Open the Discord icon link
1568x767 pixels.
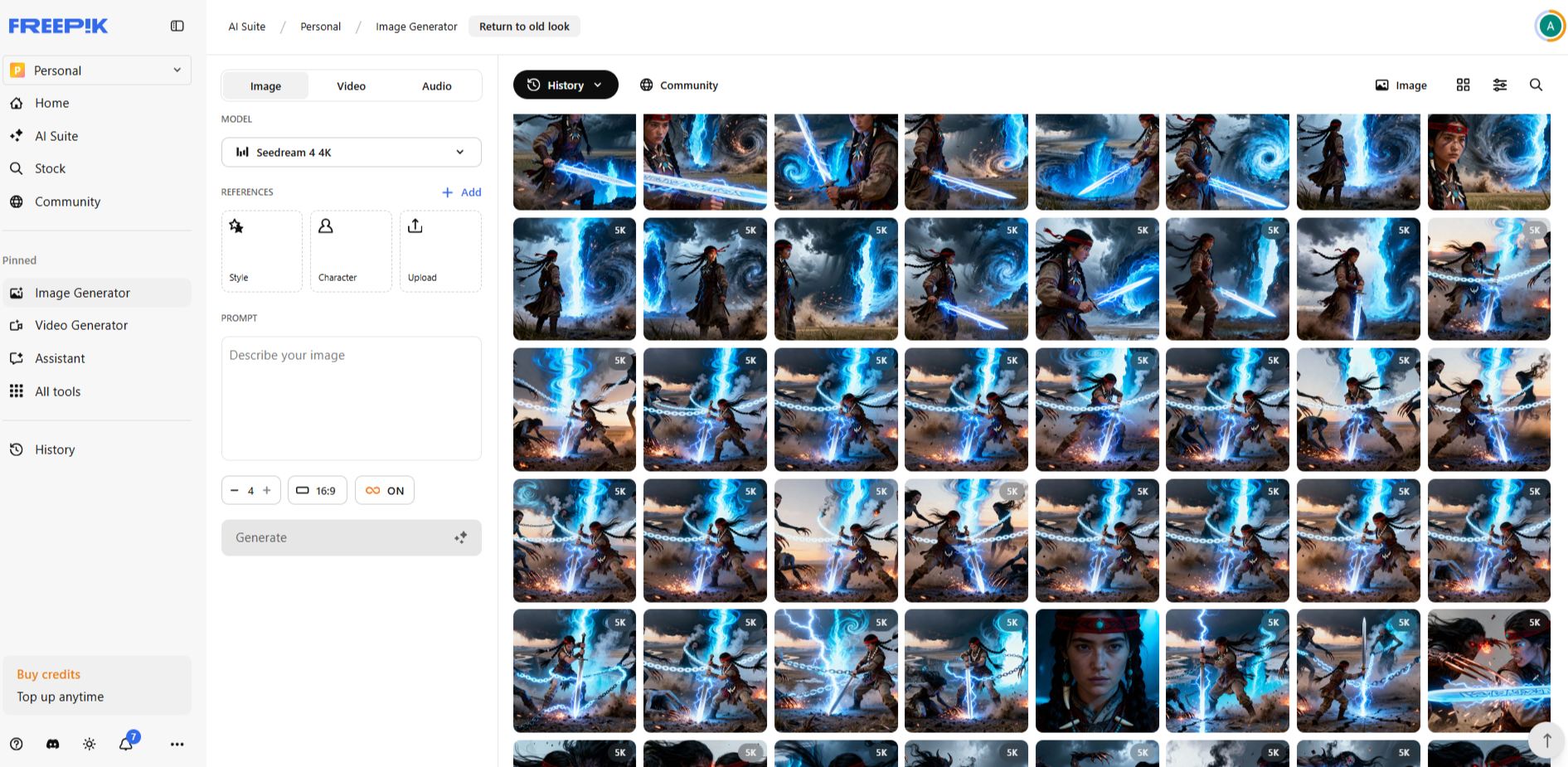[x=53, y=744]
